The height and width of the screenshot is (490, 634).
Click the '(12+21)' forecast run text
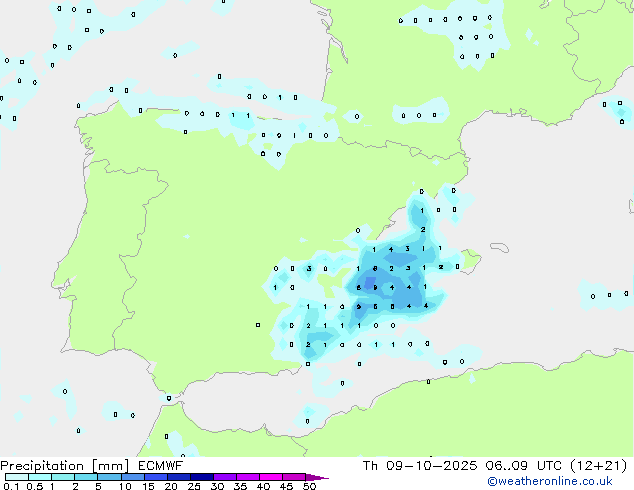click(x=598, y=466)
